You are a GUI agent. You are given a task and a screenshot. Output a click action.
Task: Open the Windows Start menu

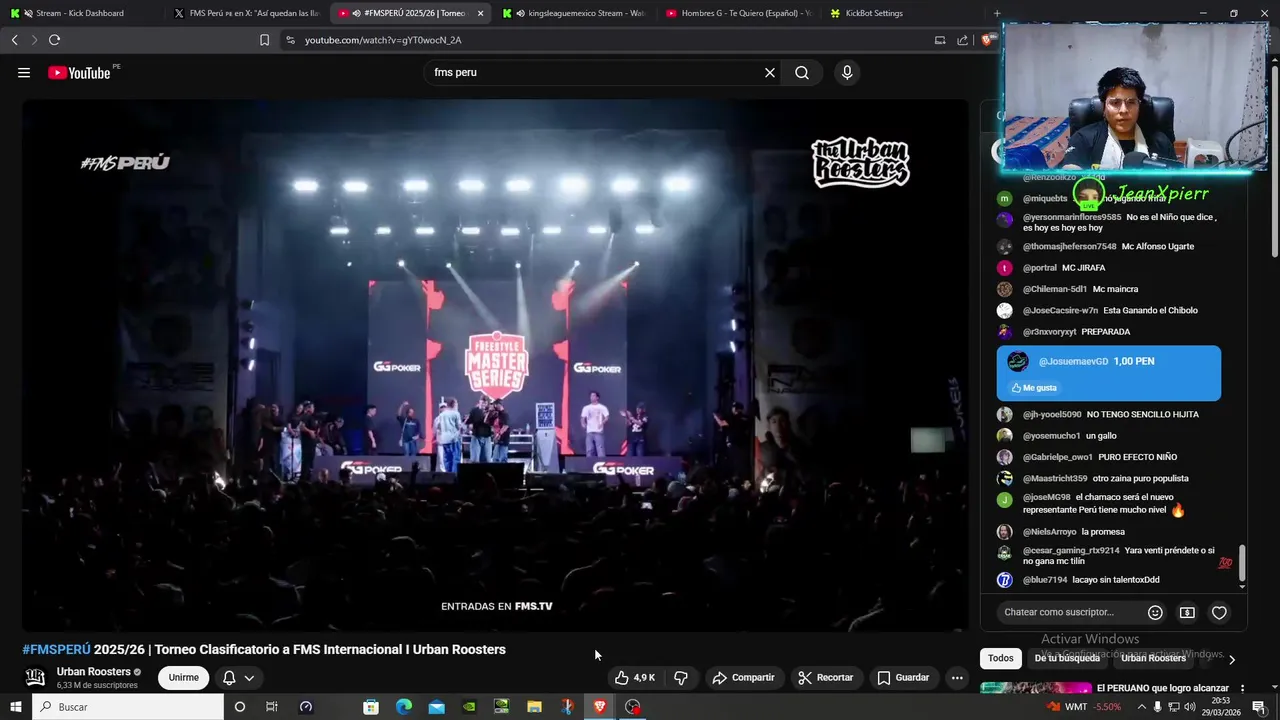point(16,707)
